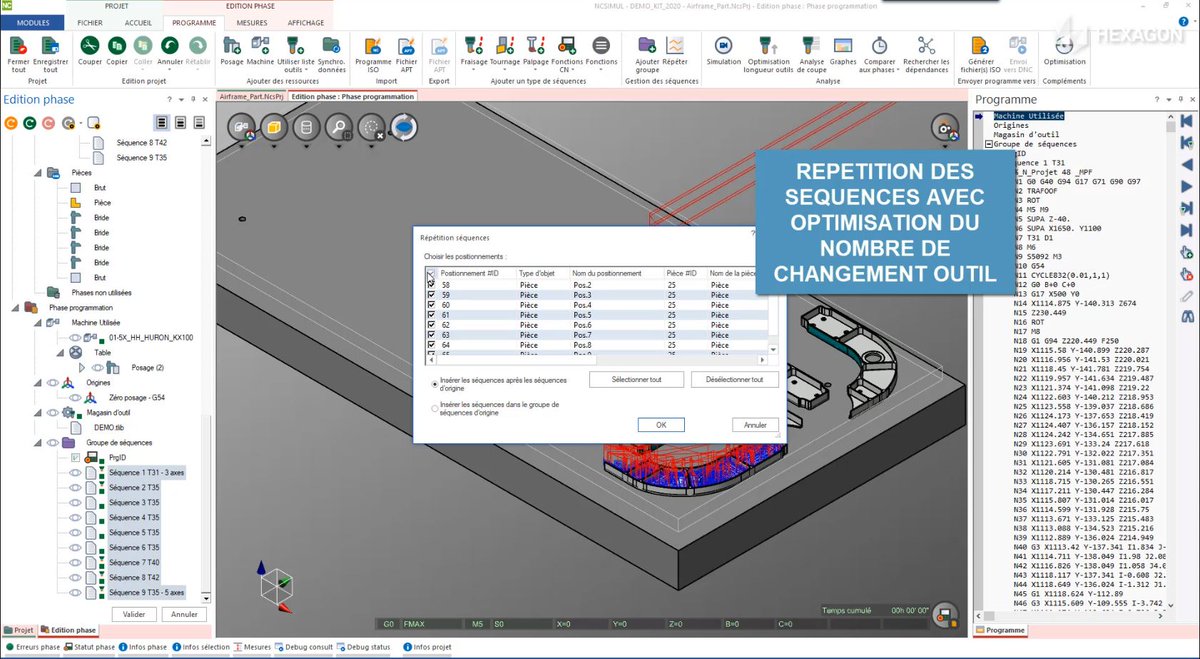Viewport: 1200px width, 659px height.
Task: Expand the Posage (2) tree node
Action: (x=82, y=367)
